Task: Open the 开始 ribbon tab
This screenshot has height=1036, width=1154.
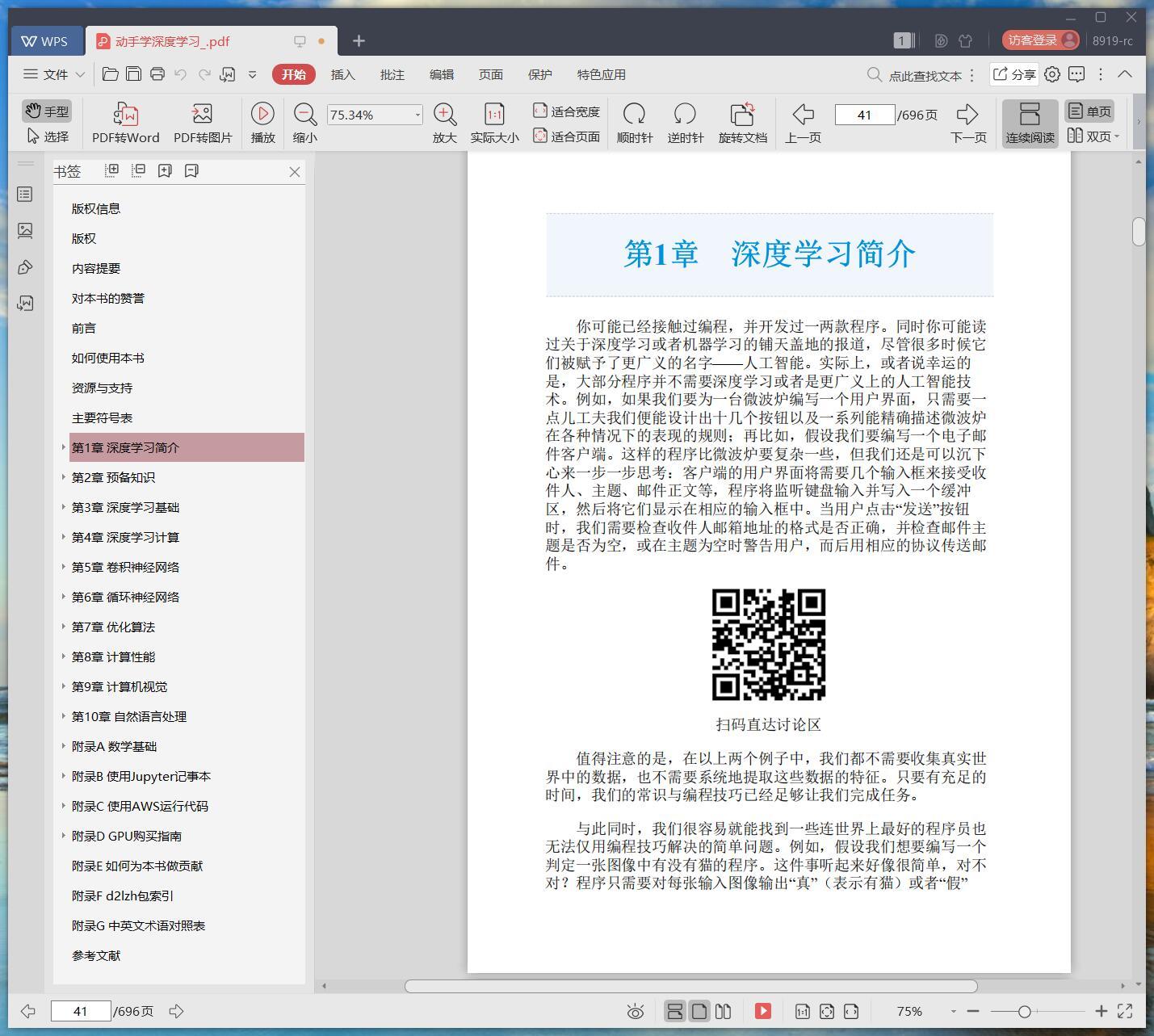Action: click(x=293, y=74)
